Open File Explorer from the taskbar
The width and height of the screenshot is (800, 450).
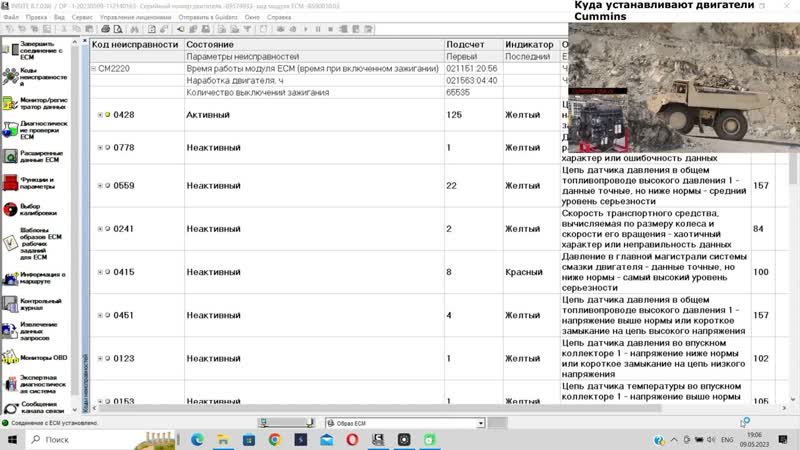(x=223, y=439)
